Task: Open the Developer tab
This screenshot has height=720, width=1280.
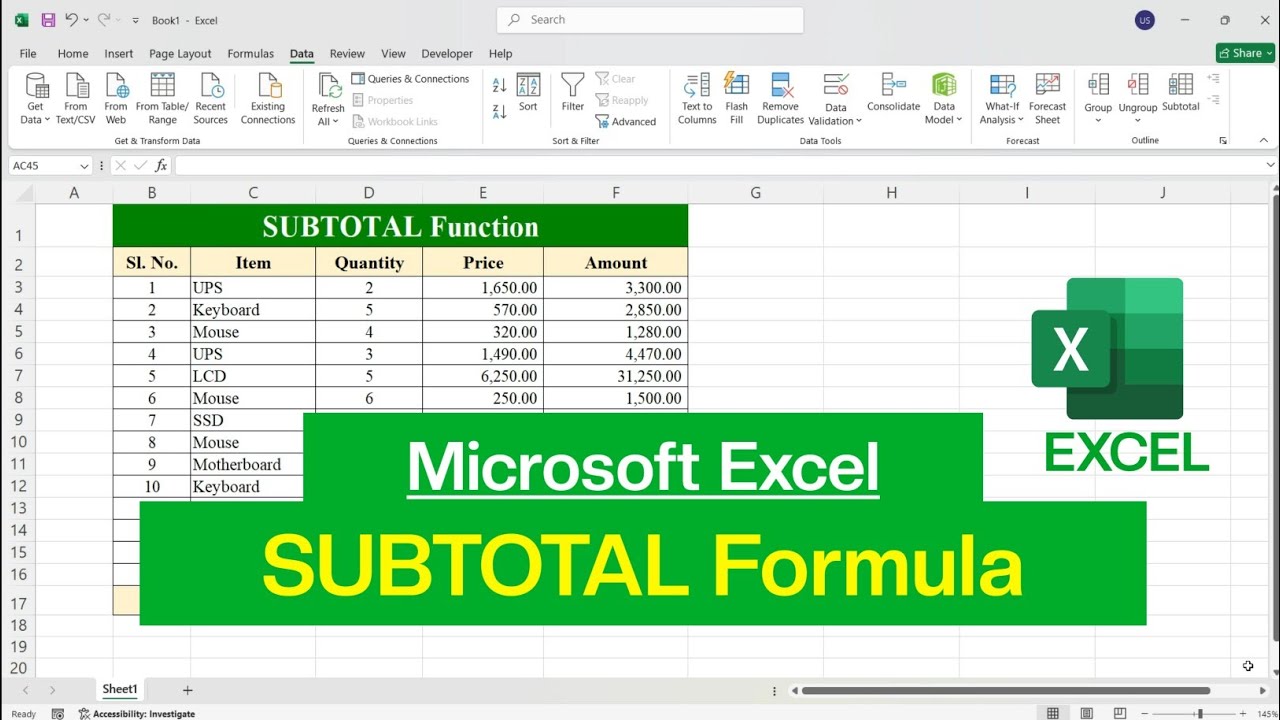Action: [447, 54]
